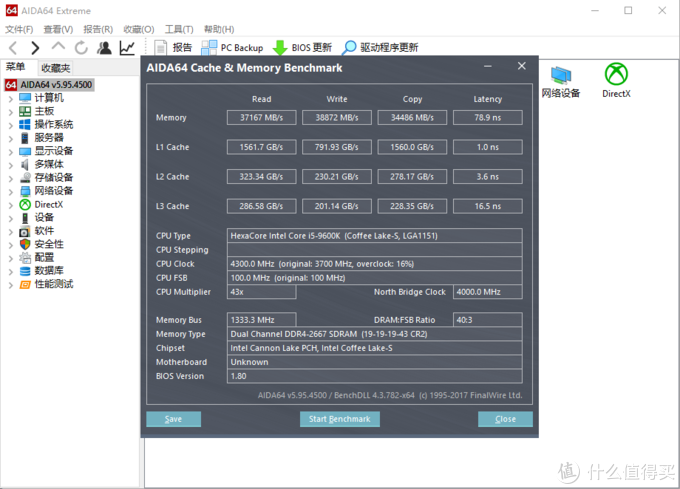
Task: Click the BIOS 更新 green arrow button
Action: point(302,47)
